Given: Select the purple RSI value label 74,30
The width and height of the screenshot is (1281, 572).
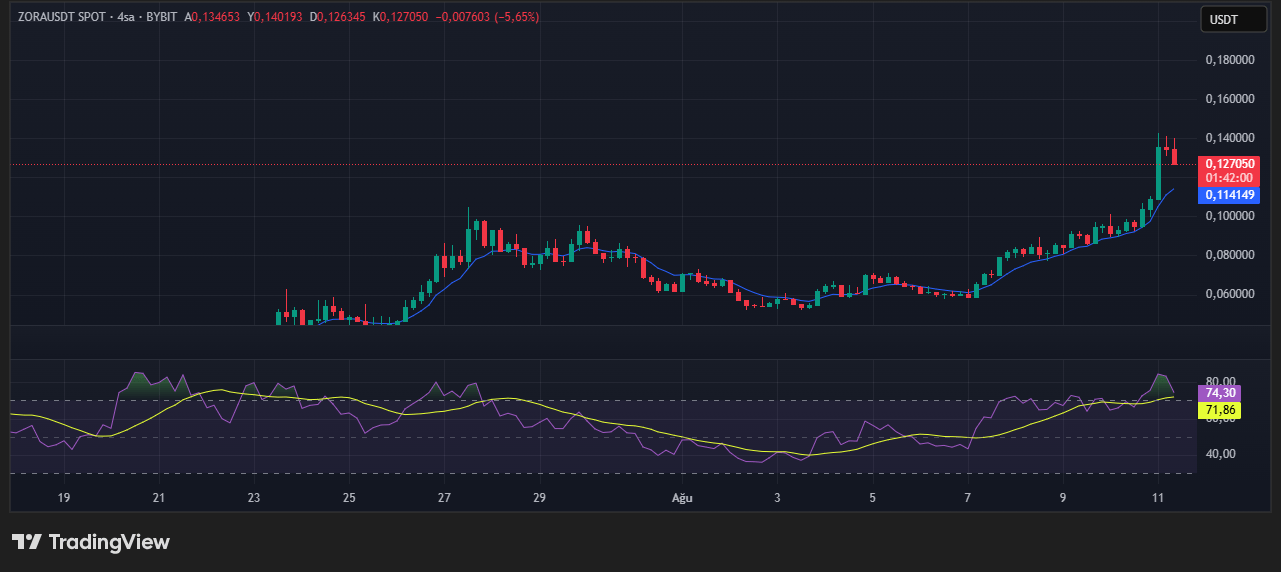Looking at the screenshot, I should tap(1222, 393).
